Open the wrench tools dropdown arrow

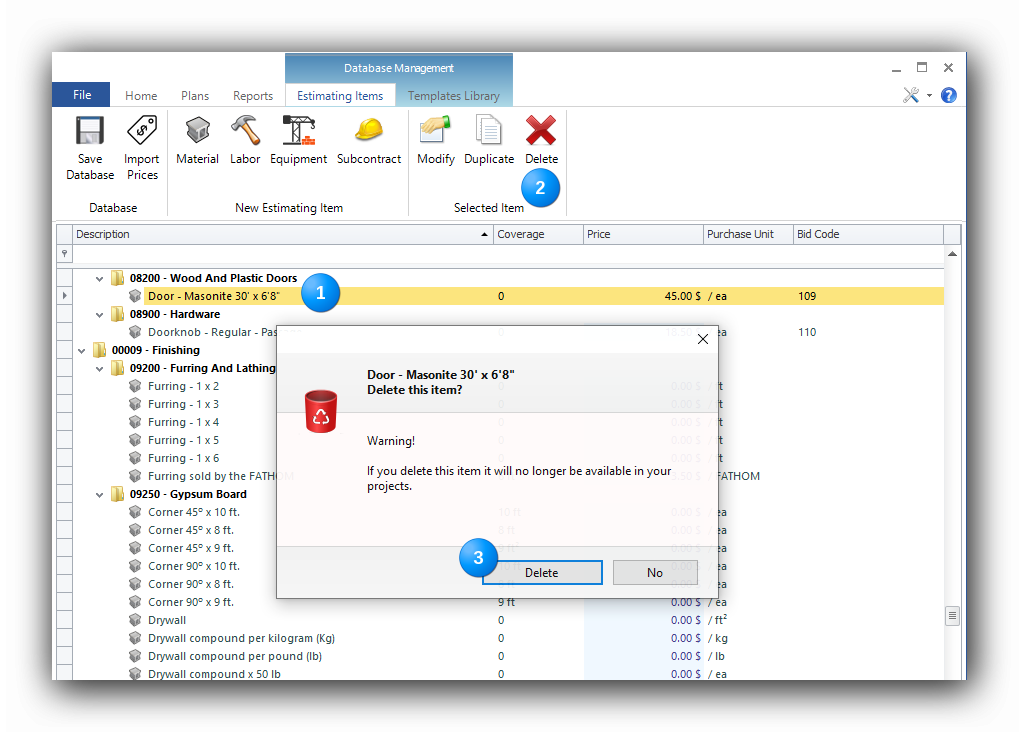coord(929,96)
